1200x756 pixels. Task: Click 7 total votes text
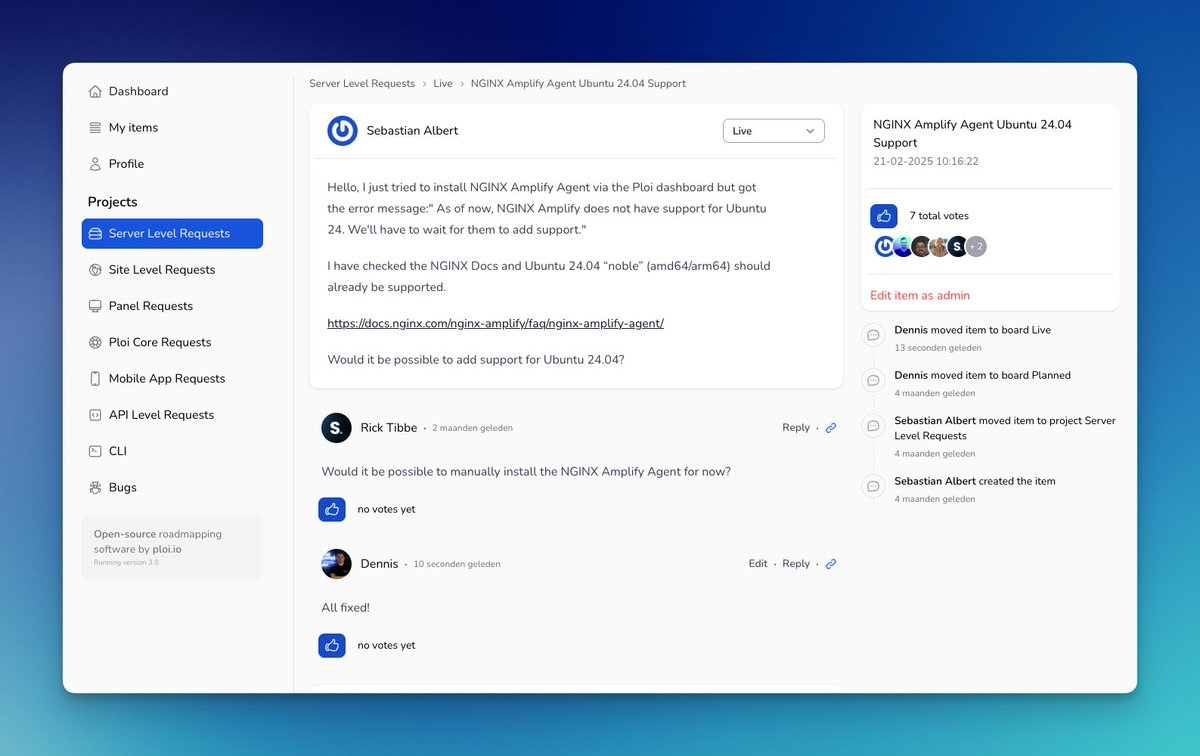coord(939,216)
